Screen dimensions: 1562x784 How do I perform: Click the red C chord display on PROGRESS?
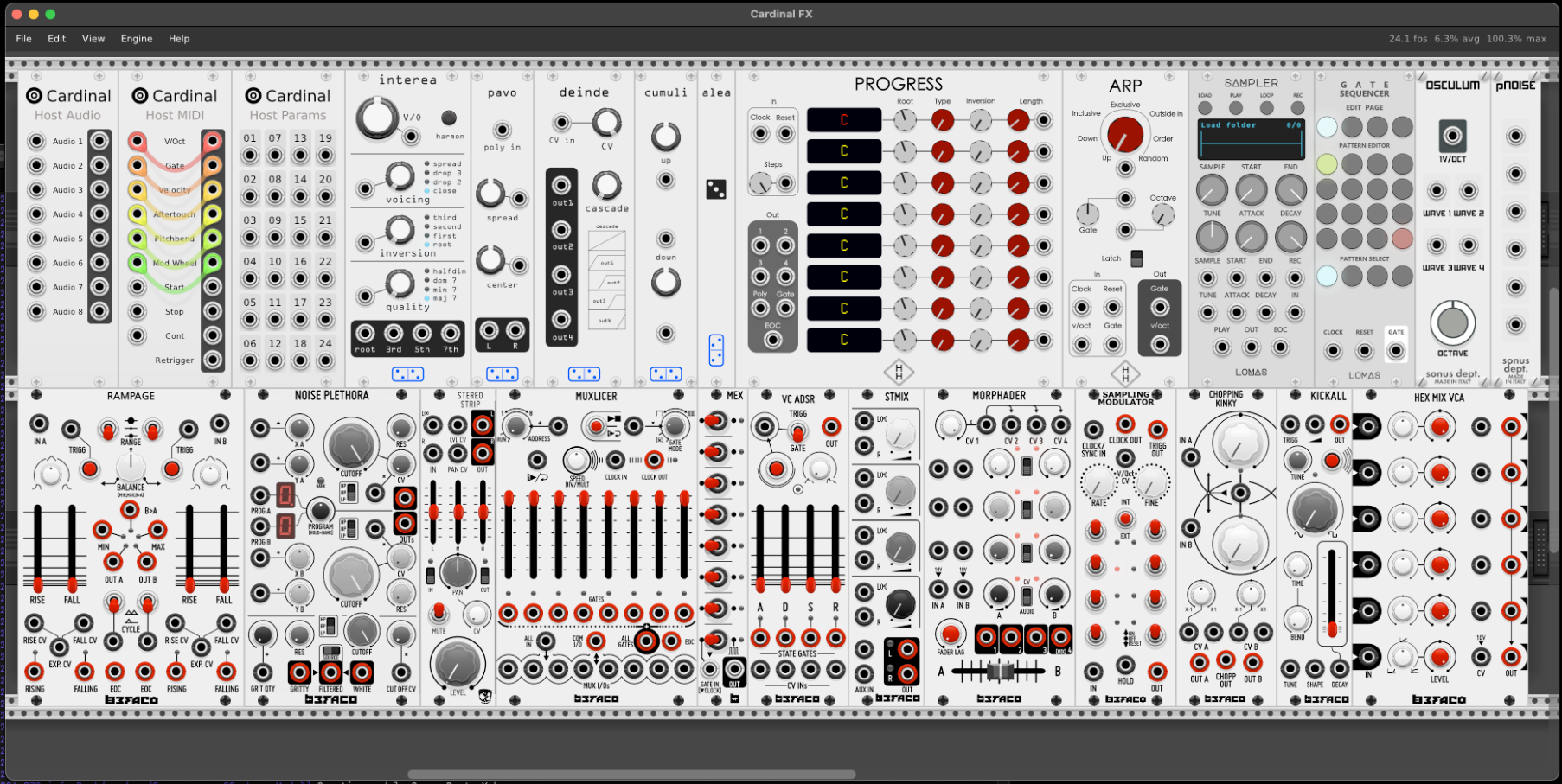844,120
